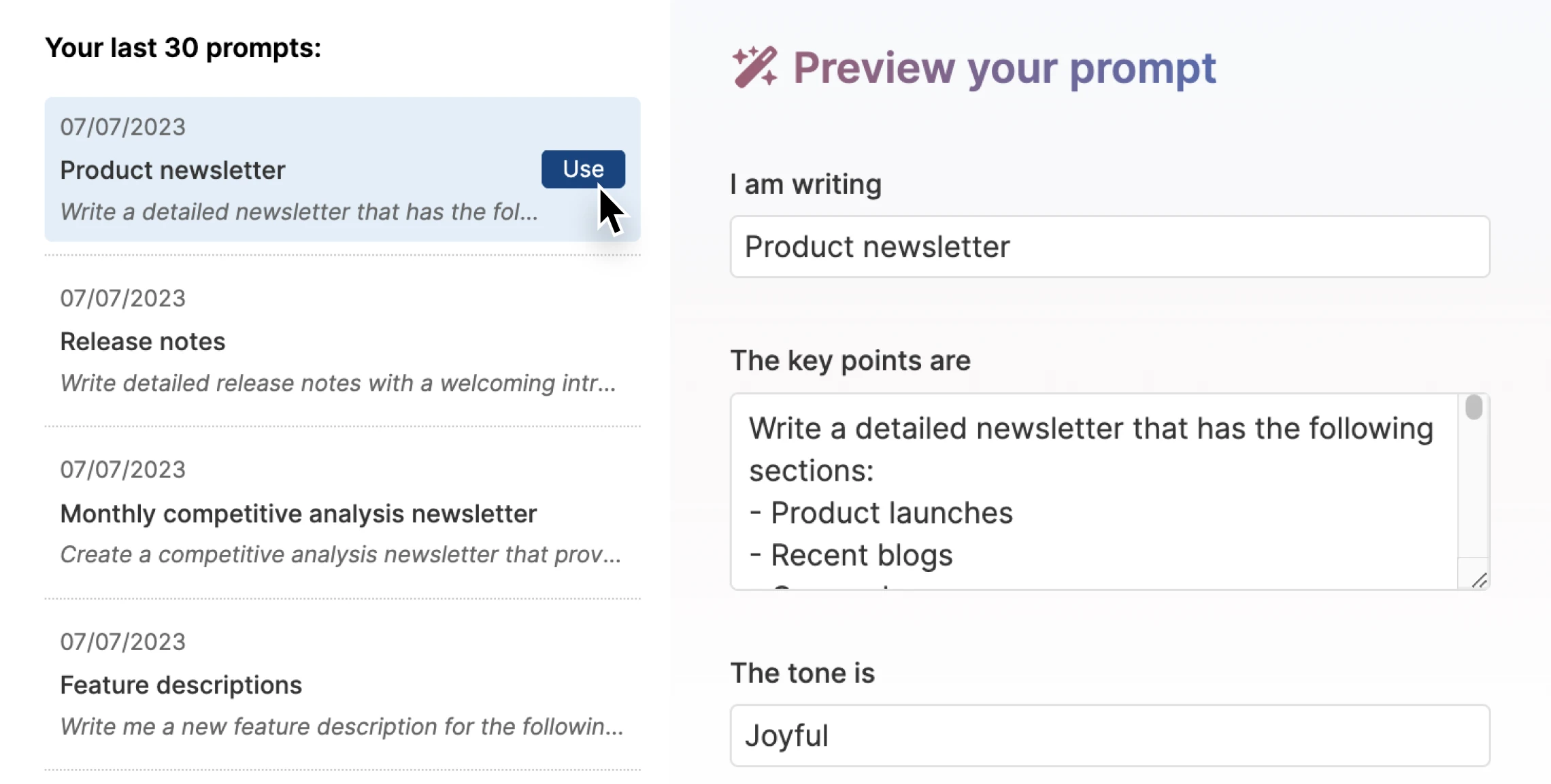Click the Your last 30 prompts heading

(x=183, y=47)
